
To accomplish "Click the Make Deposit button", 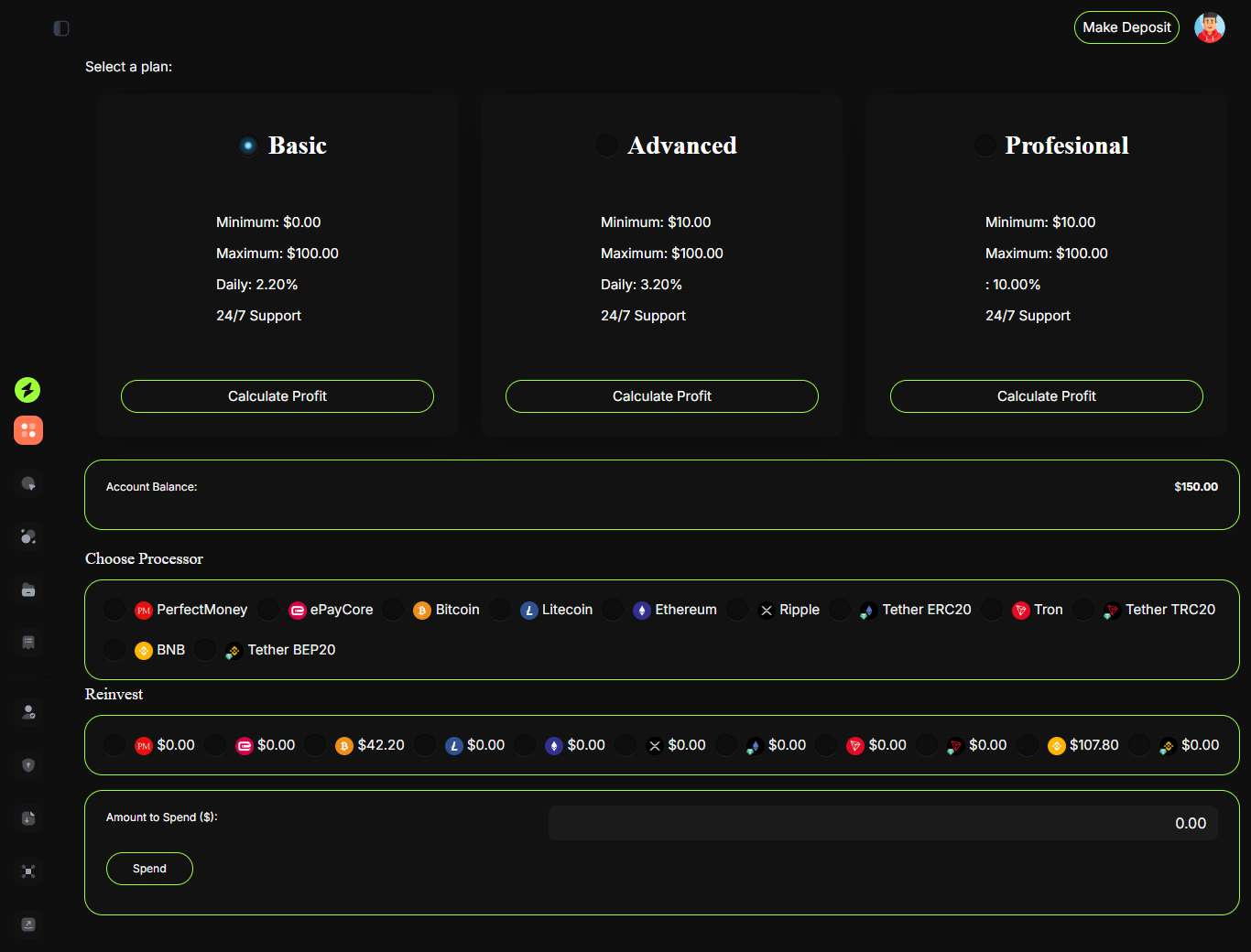I will (x=1126, y=27).
